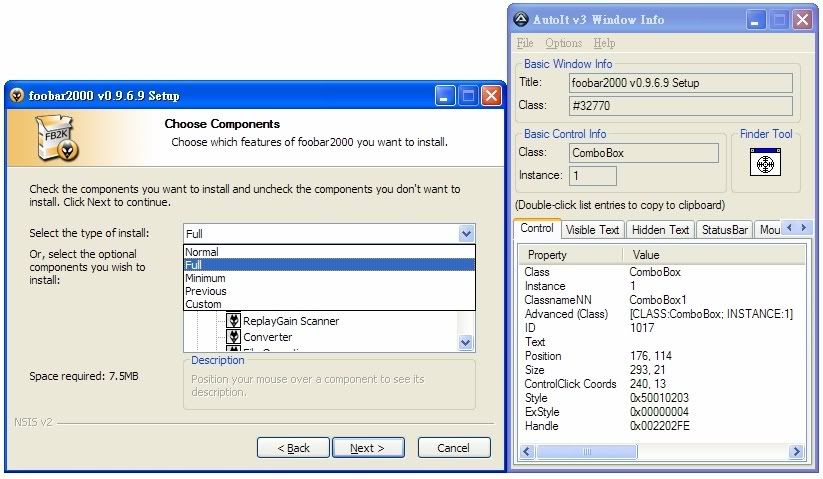The width and height of the screenshot is (823, 479).
Task: Select Previous from the install type list
Action: (206, 291)
